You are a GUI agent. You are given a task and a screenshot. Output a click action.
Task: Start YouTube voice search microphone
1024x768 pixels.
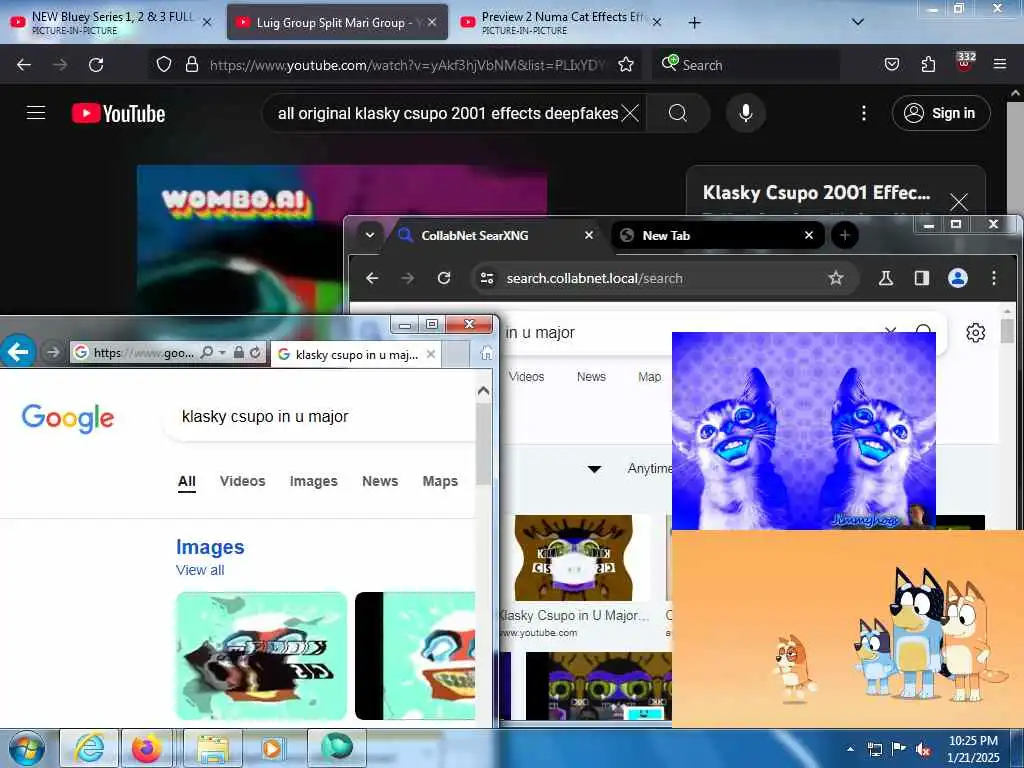[746, 113]
